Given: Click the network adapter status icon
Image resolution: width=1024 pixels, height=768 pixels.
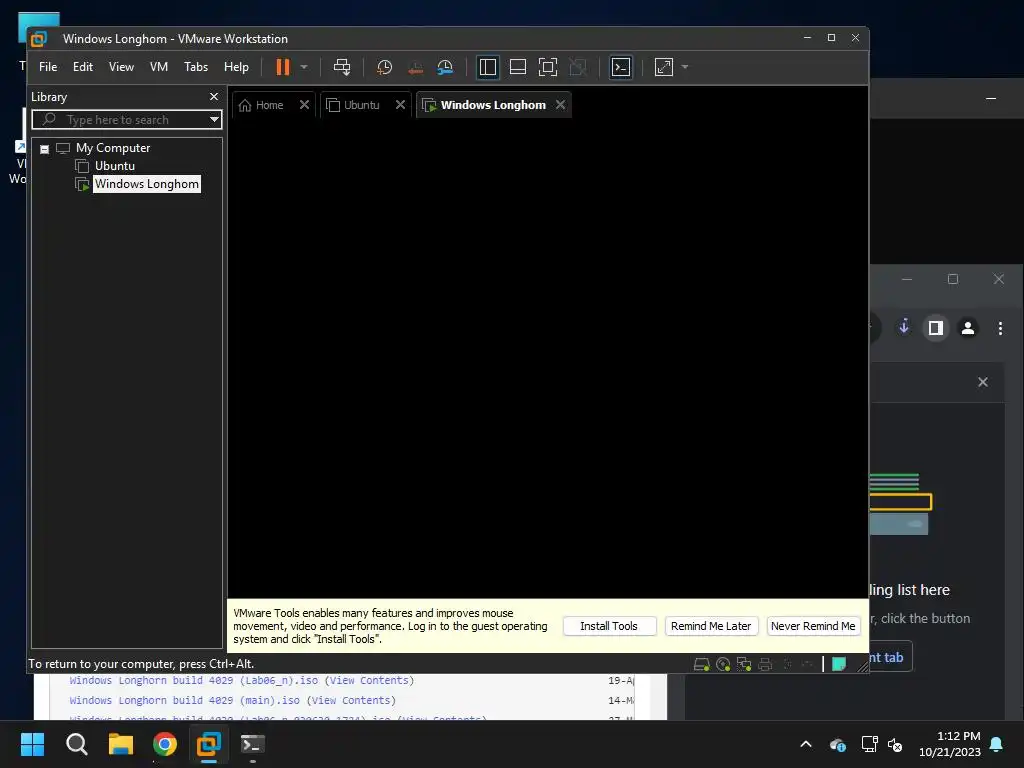Looking at the screenshot, I should [x=744, y=665].
